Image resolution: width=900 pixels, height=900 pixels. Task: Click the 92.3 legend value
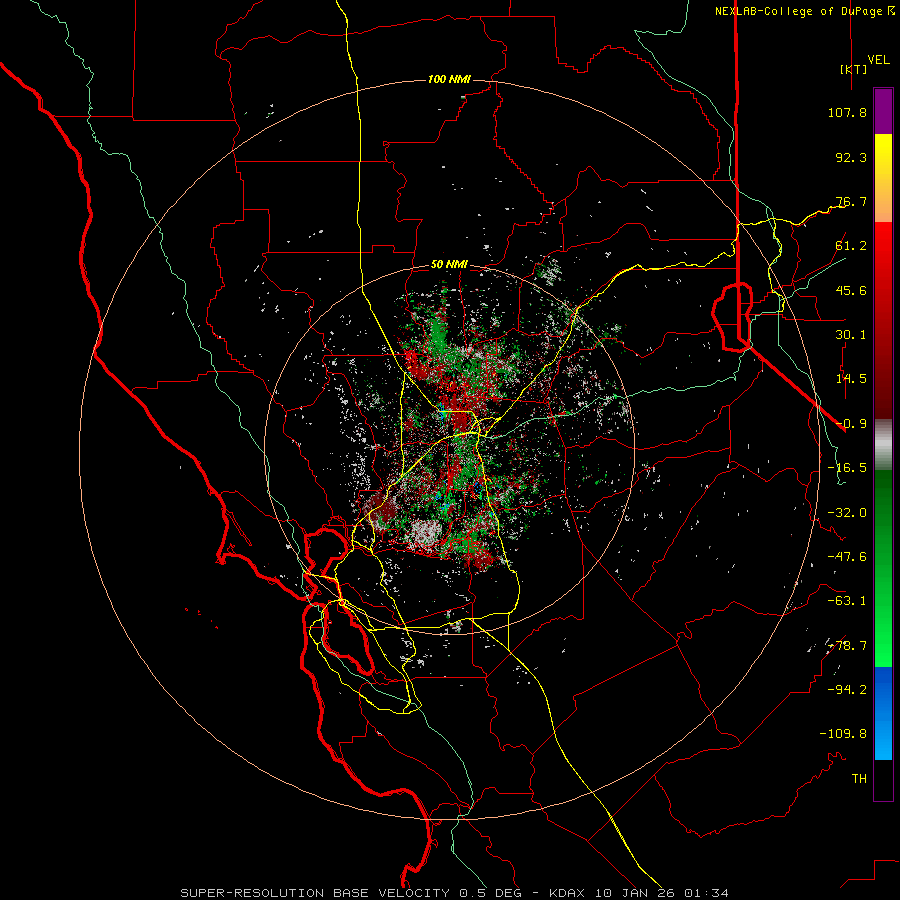click(851, 157)
